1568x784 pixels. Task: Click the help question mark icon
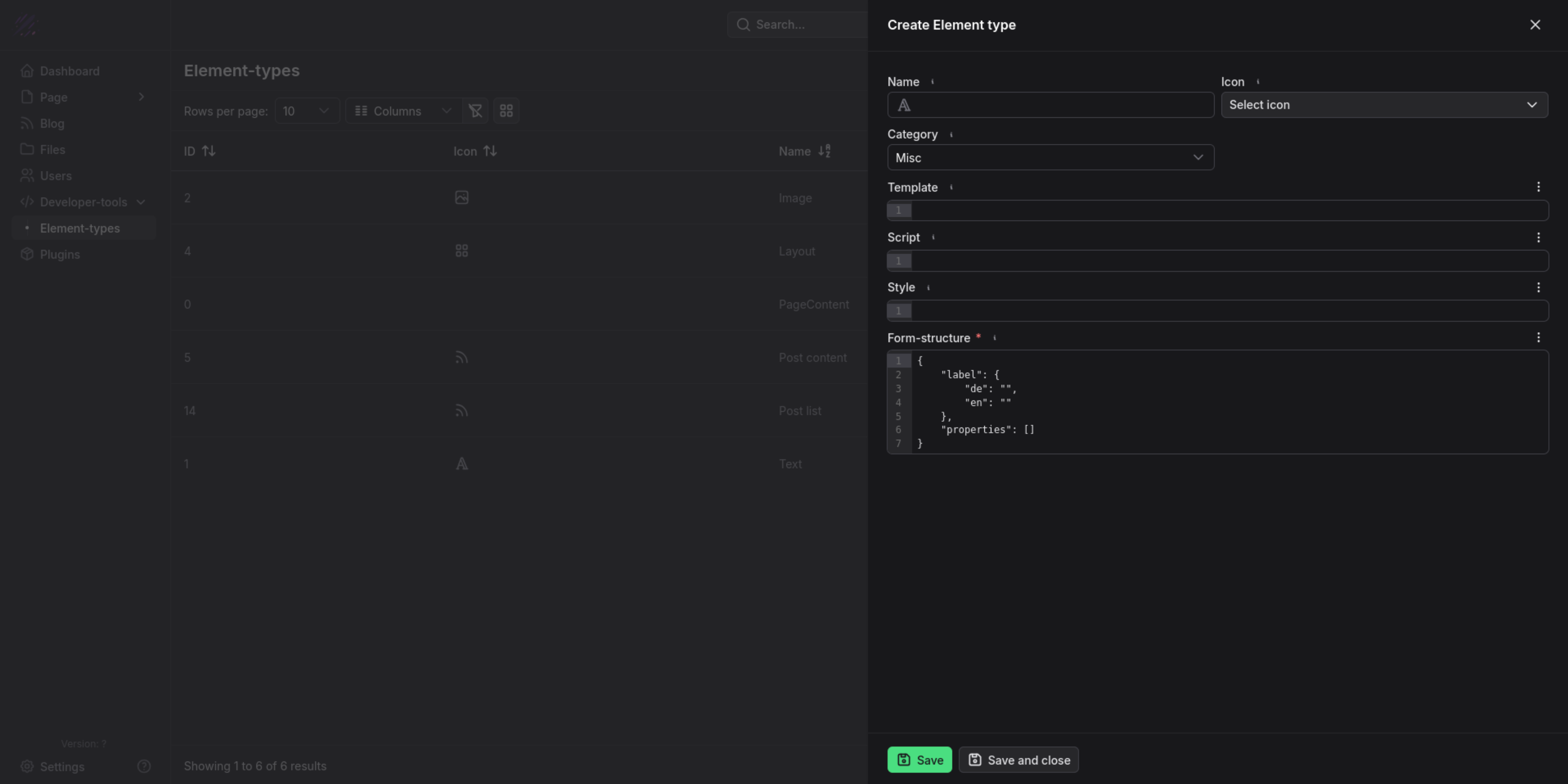(144, 766)
